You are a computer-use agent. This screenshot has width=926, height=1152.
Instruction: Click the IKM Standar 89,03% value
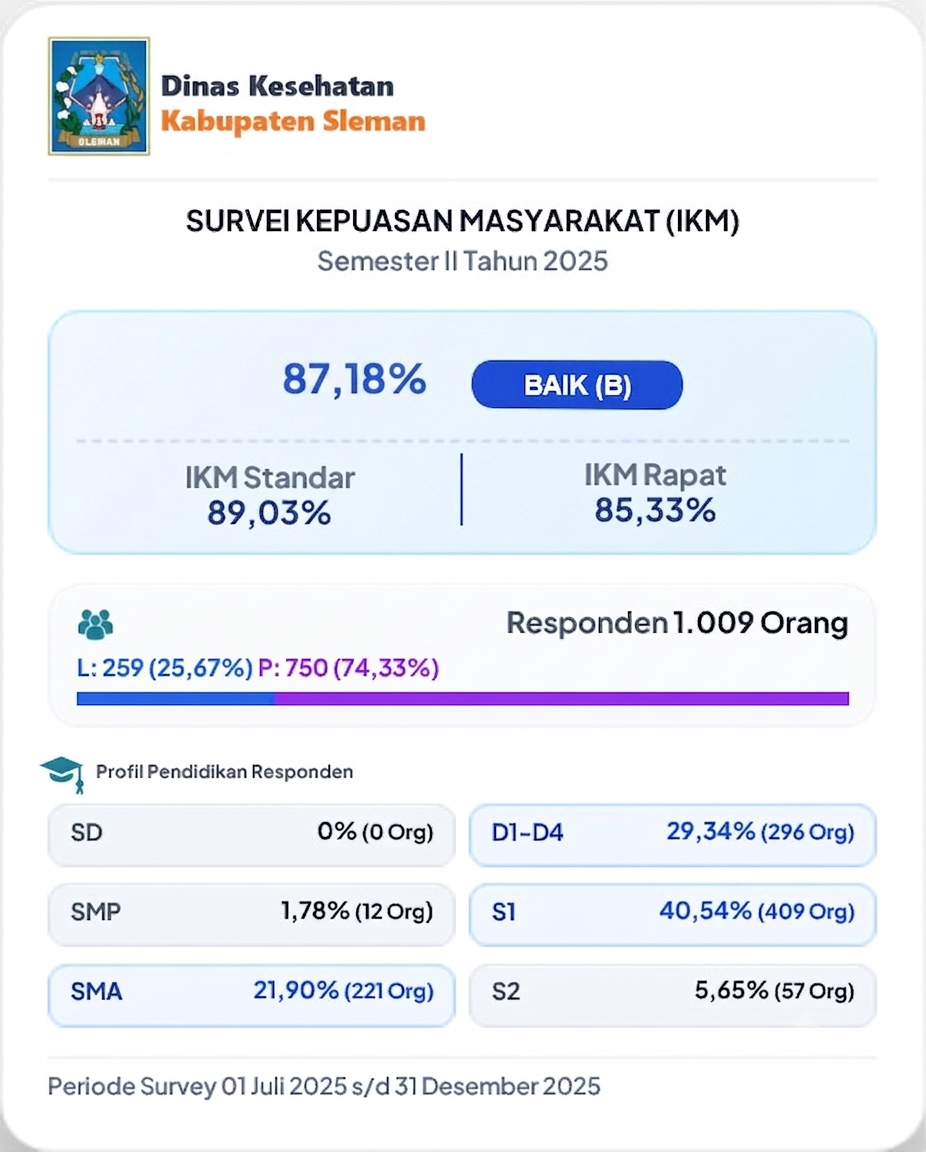pos(269,513)
